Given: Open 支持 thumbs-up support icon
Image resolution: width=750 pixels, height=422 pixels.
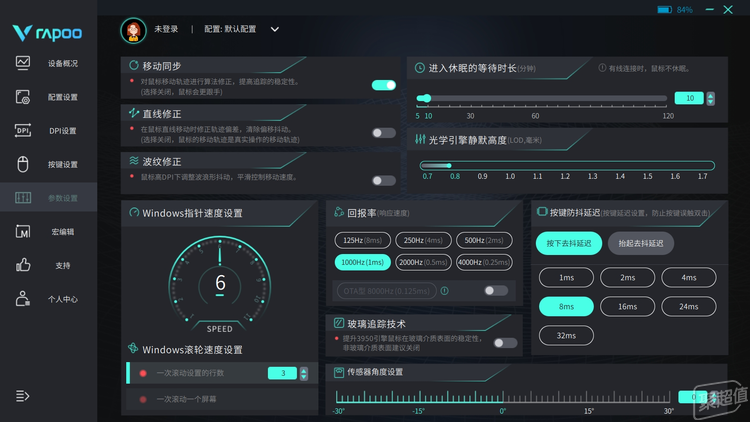Looking at the screenshot, I should [22, 265].
